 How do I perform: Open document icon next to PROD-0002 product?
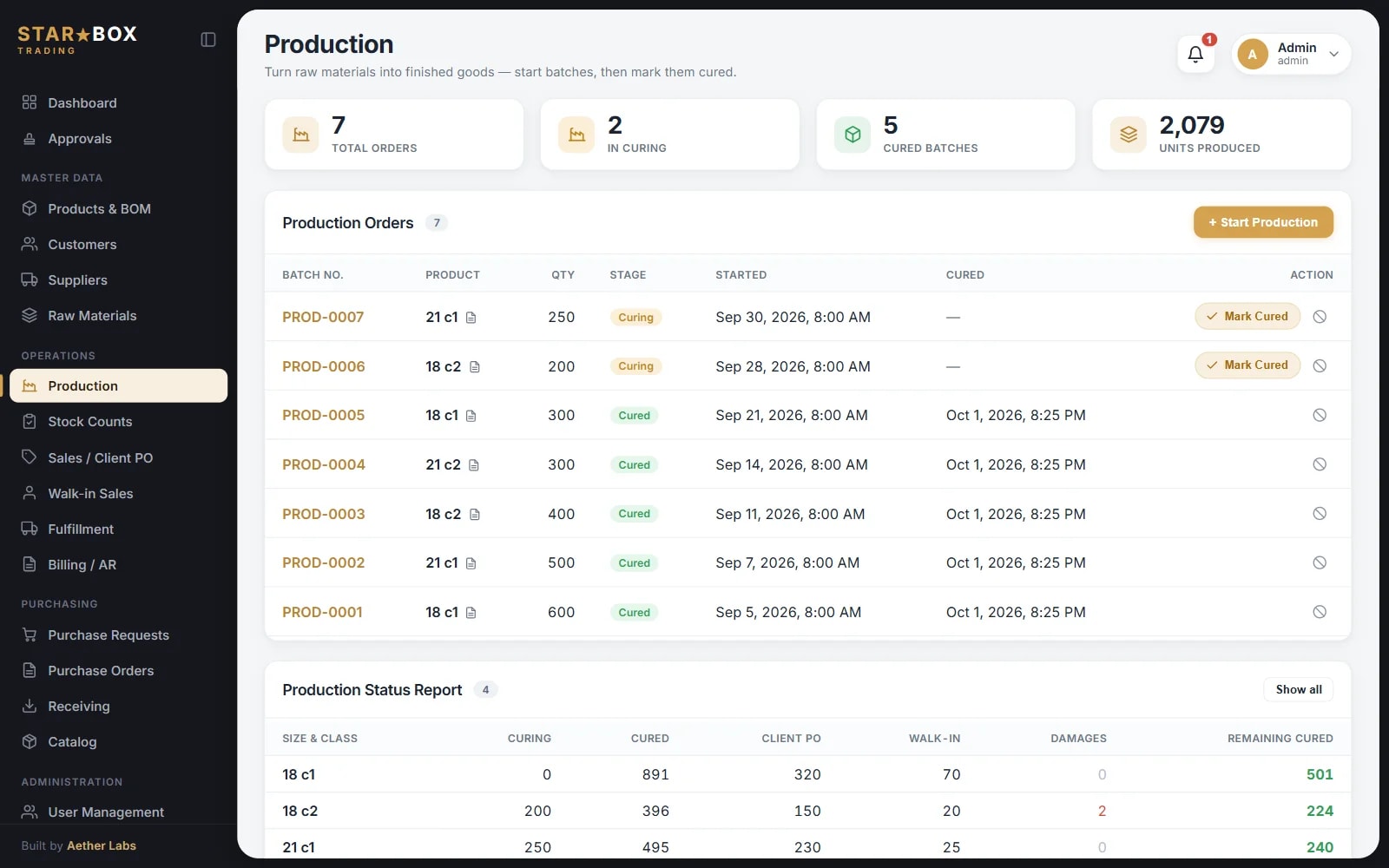click(471, 563)
